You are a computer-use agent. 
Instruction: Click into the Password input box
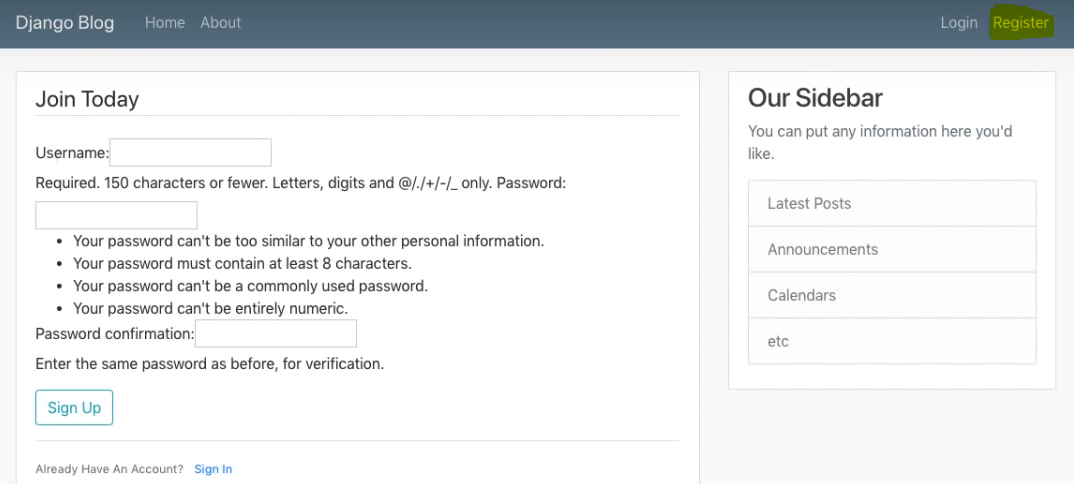tap(116, 215)
